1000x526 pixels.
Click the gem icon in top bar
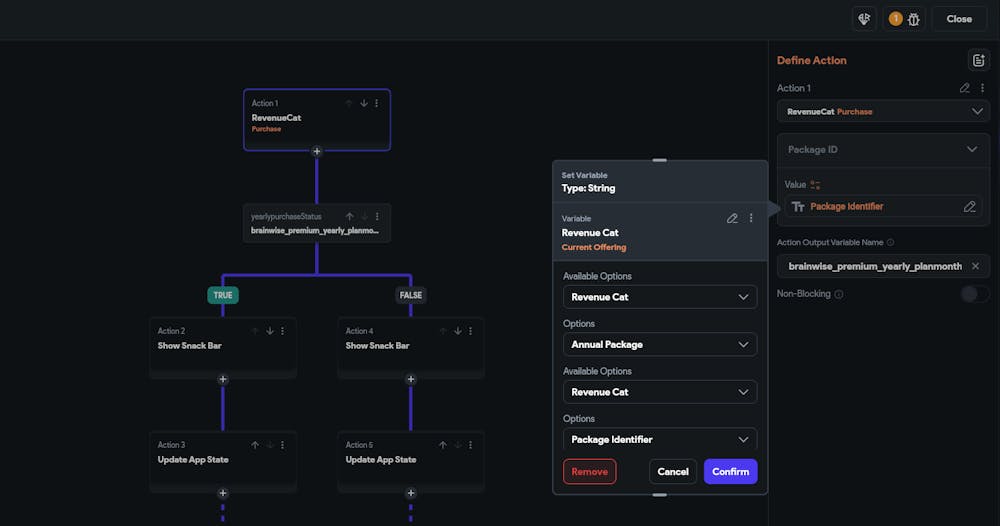pos(864,19)
